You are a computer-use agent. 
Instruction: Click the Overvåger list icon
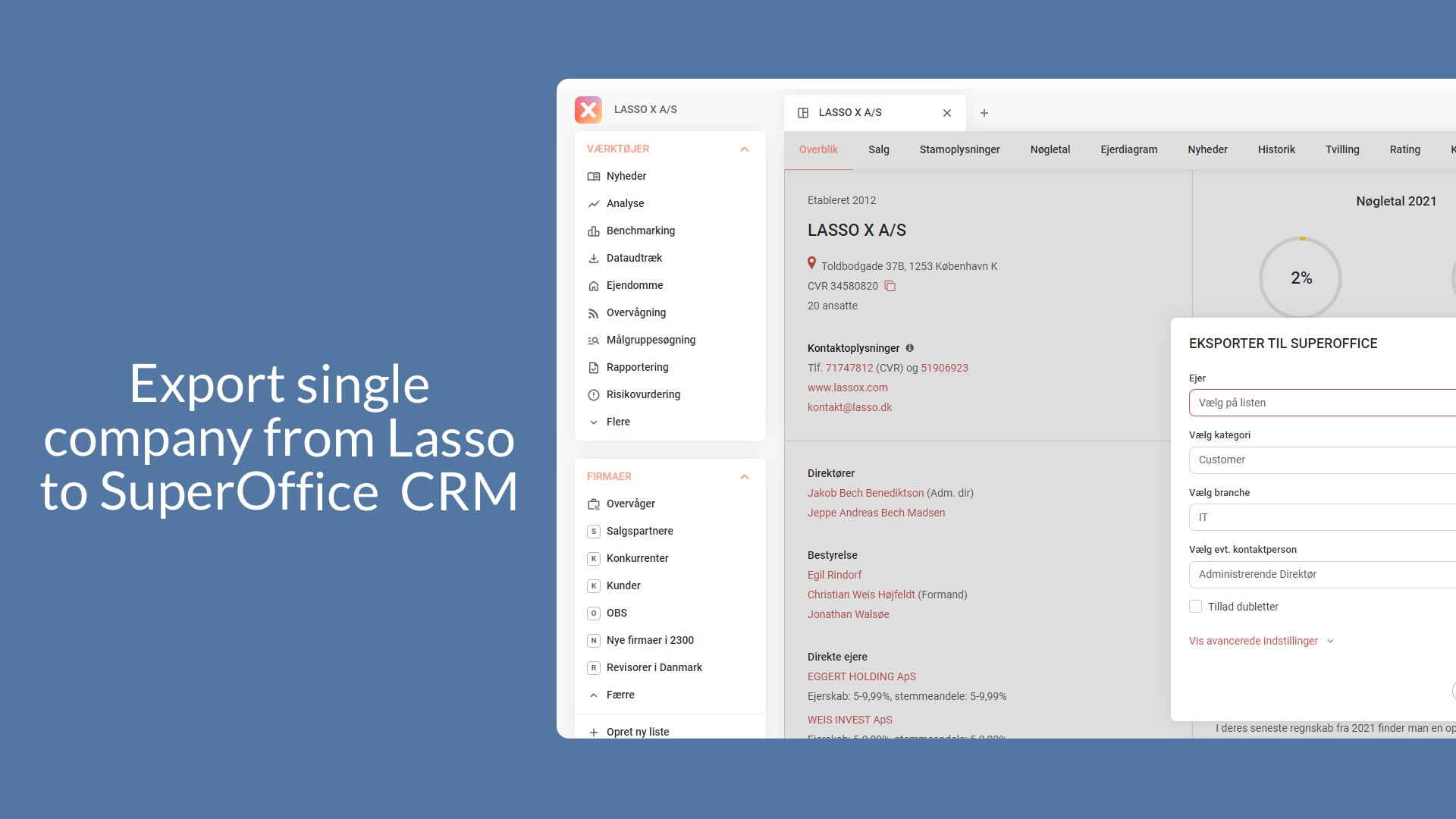click(x=594, y=504)
